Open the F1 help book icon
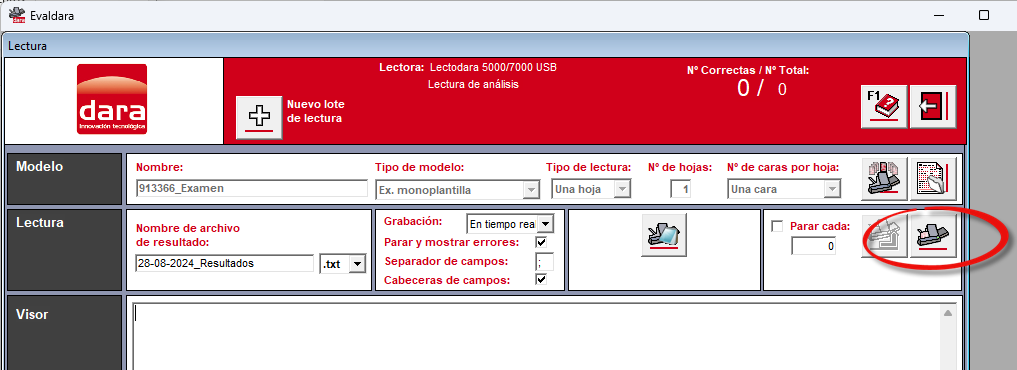Image resolution: width=1017 pixels, height=370 pixels. [x=883, y=106]
